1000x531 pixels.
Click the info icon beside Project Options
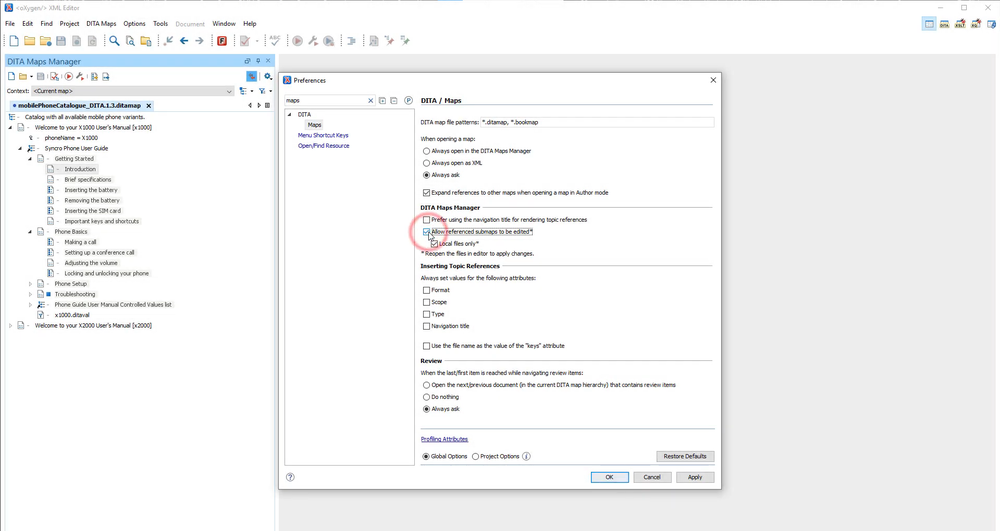point(526,456)
